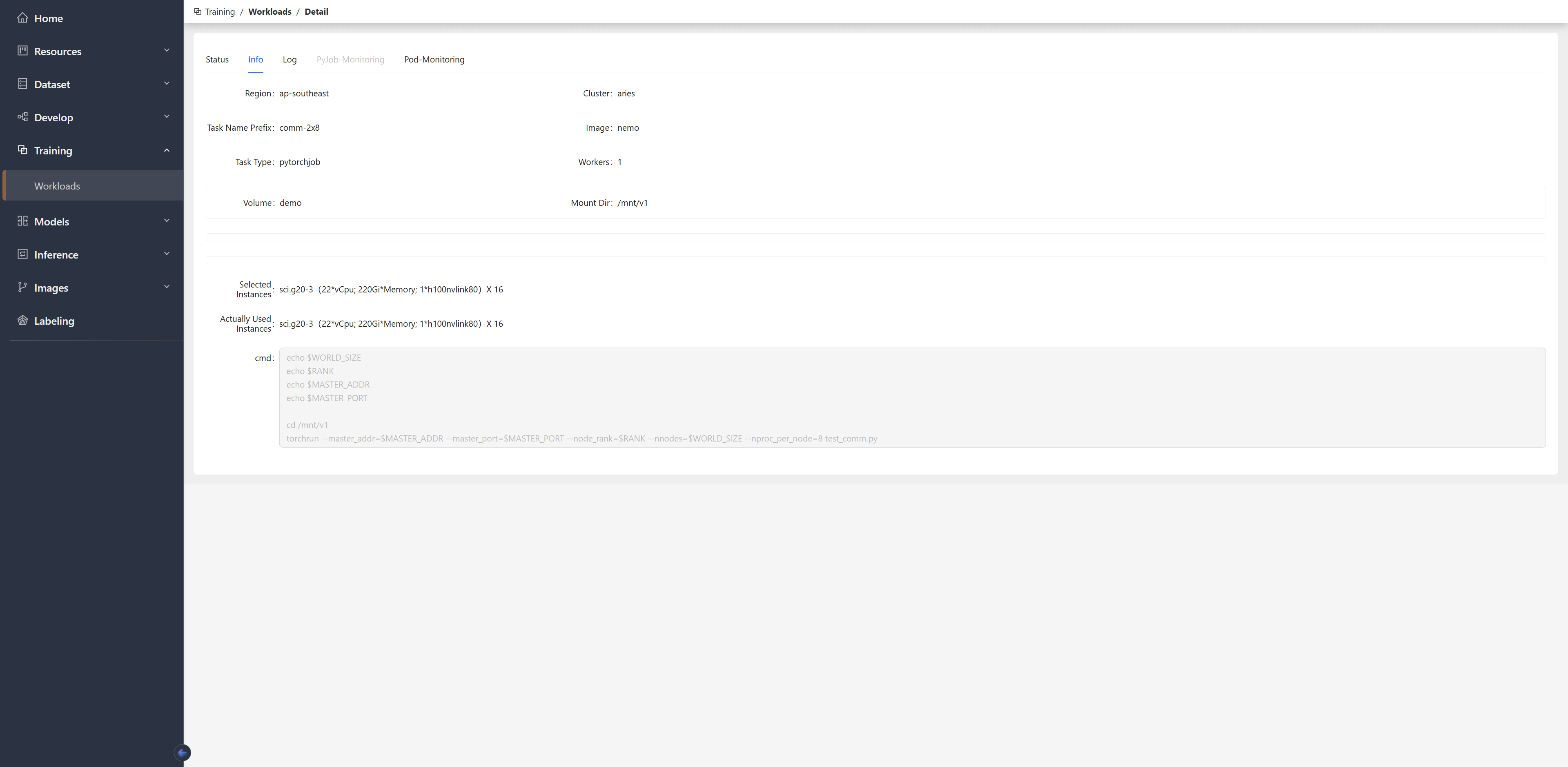Click Detail breadcrumb item
The width and height of the screenshot is (1568, 767).
(316, 11)
